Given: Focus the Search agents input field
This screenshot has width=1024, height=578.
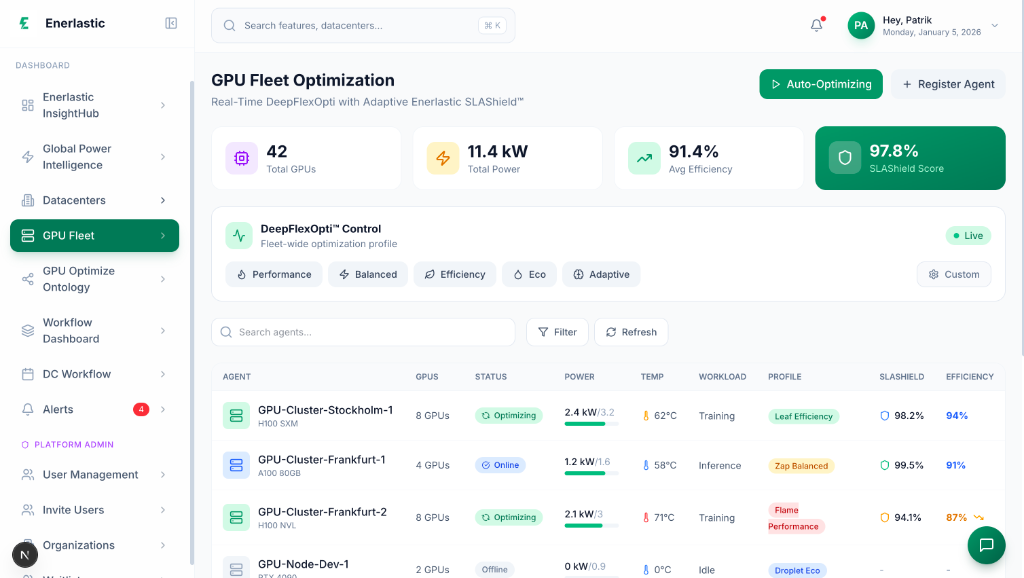Looking at the screenshot, I should (364, 332).
